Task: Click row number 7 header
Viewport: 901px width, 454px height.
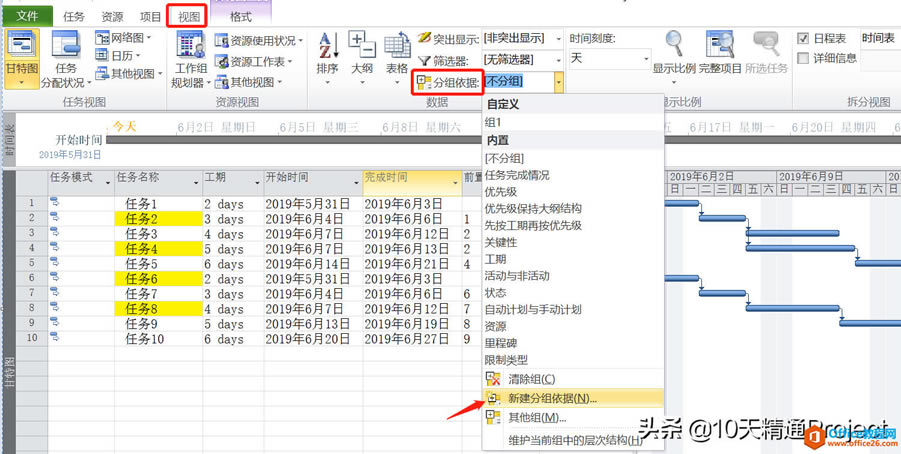Action: coord(32,293)
